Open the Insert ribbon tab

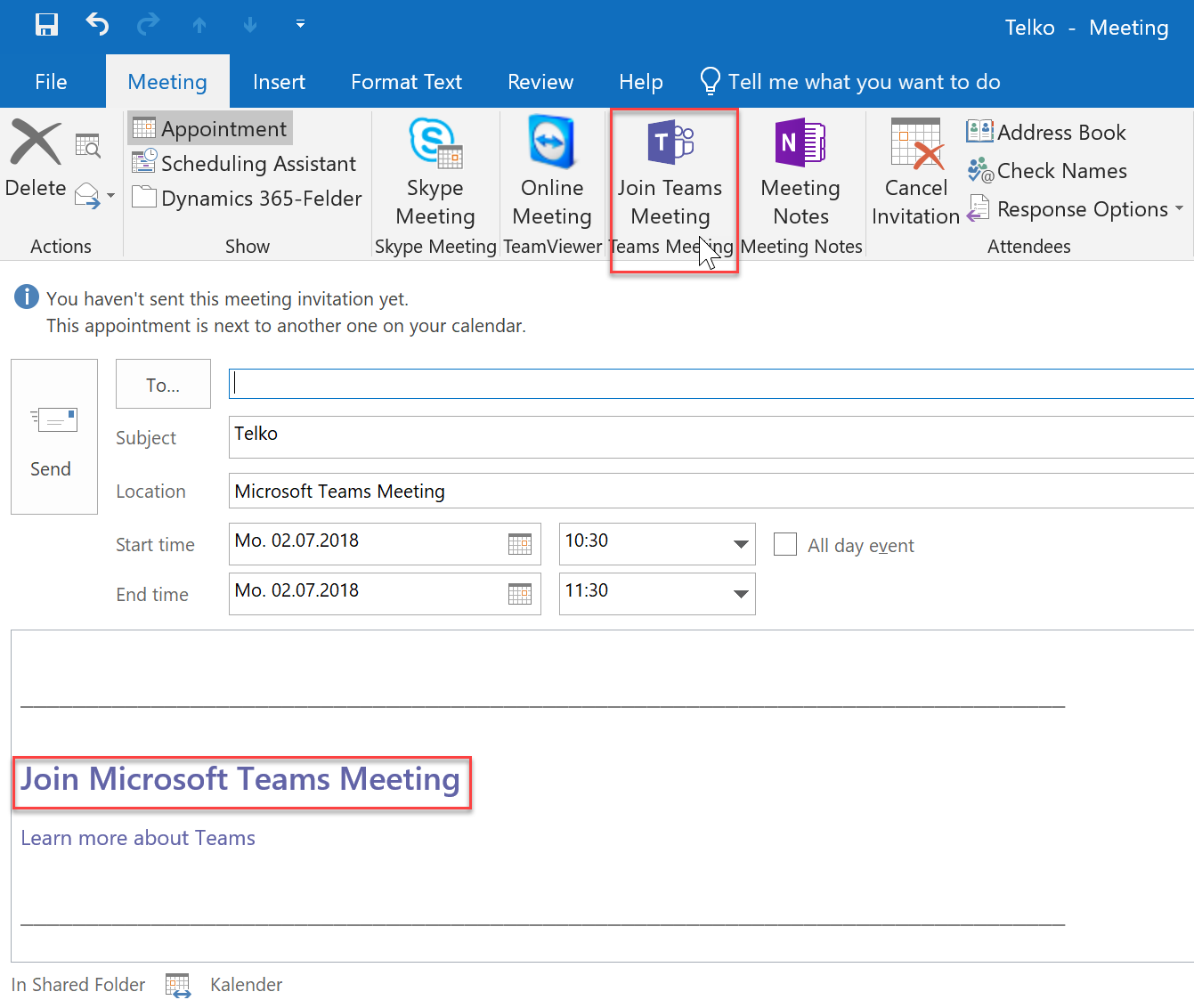click(x=279, y=82)
